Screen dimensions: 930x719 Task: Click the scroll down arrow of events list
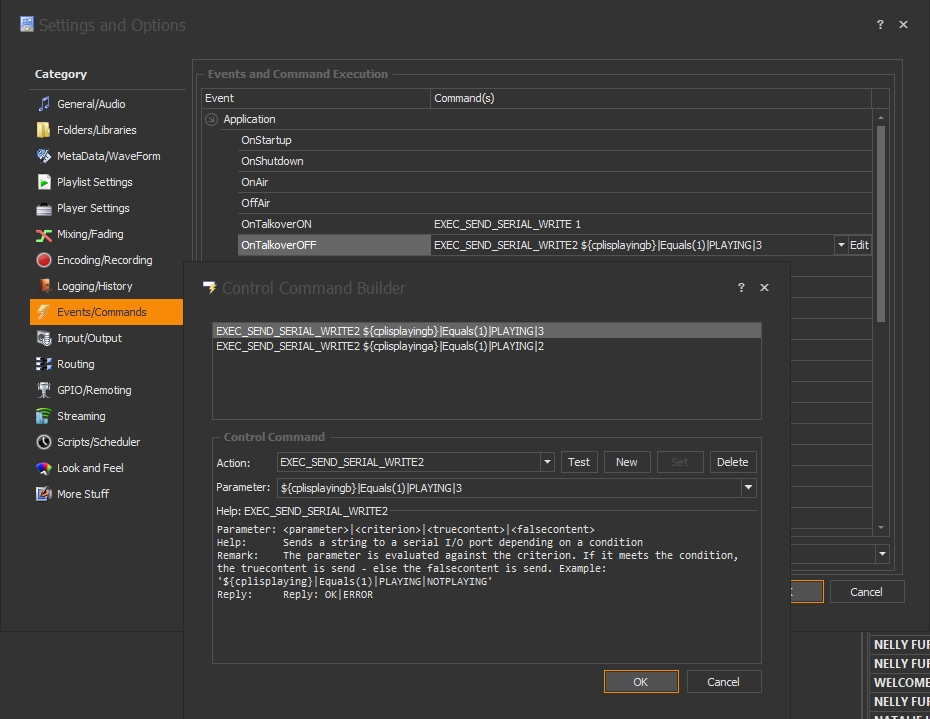point(881,527)
